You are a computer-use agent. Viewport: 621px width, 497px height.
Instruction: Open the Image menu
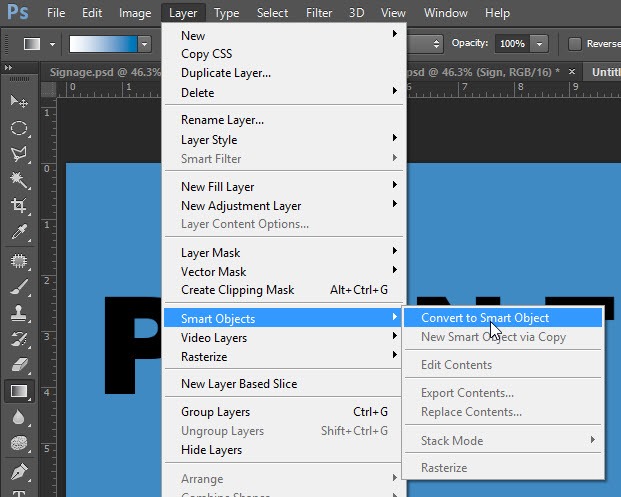[135, 13]
